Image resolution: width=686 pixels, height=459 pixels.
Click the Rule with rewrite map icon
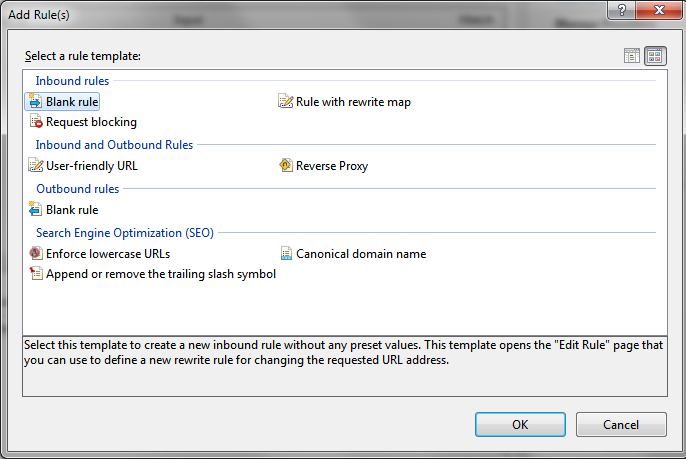[x=286, y=102]
